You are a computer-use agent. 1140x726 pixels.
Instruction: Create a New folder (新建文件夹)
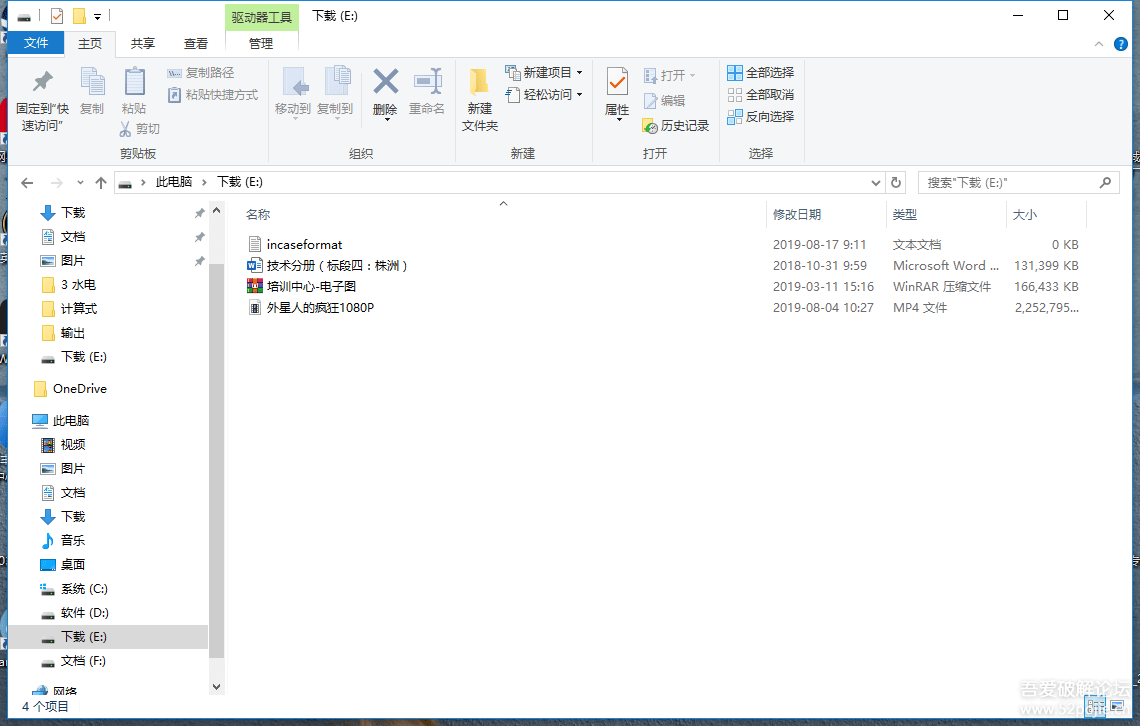pos(480,100)
